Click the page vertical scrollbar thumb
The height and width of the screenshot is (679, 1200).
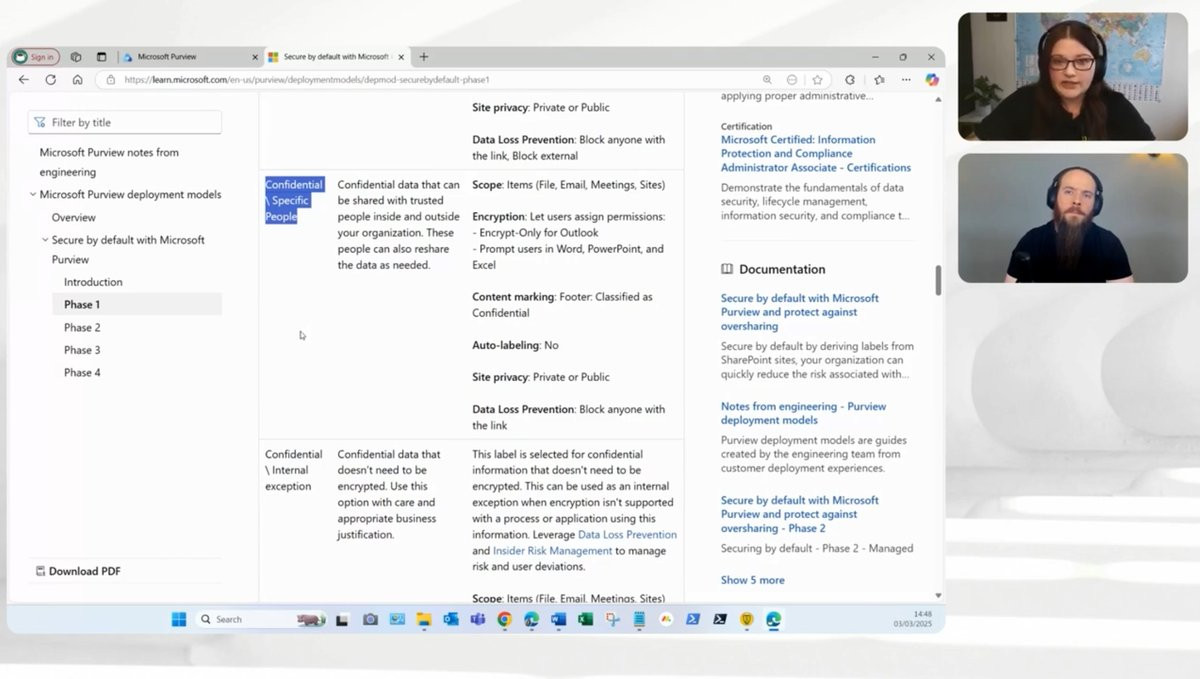click(938, 280)
